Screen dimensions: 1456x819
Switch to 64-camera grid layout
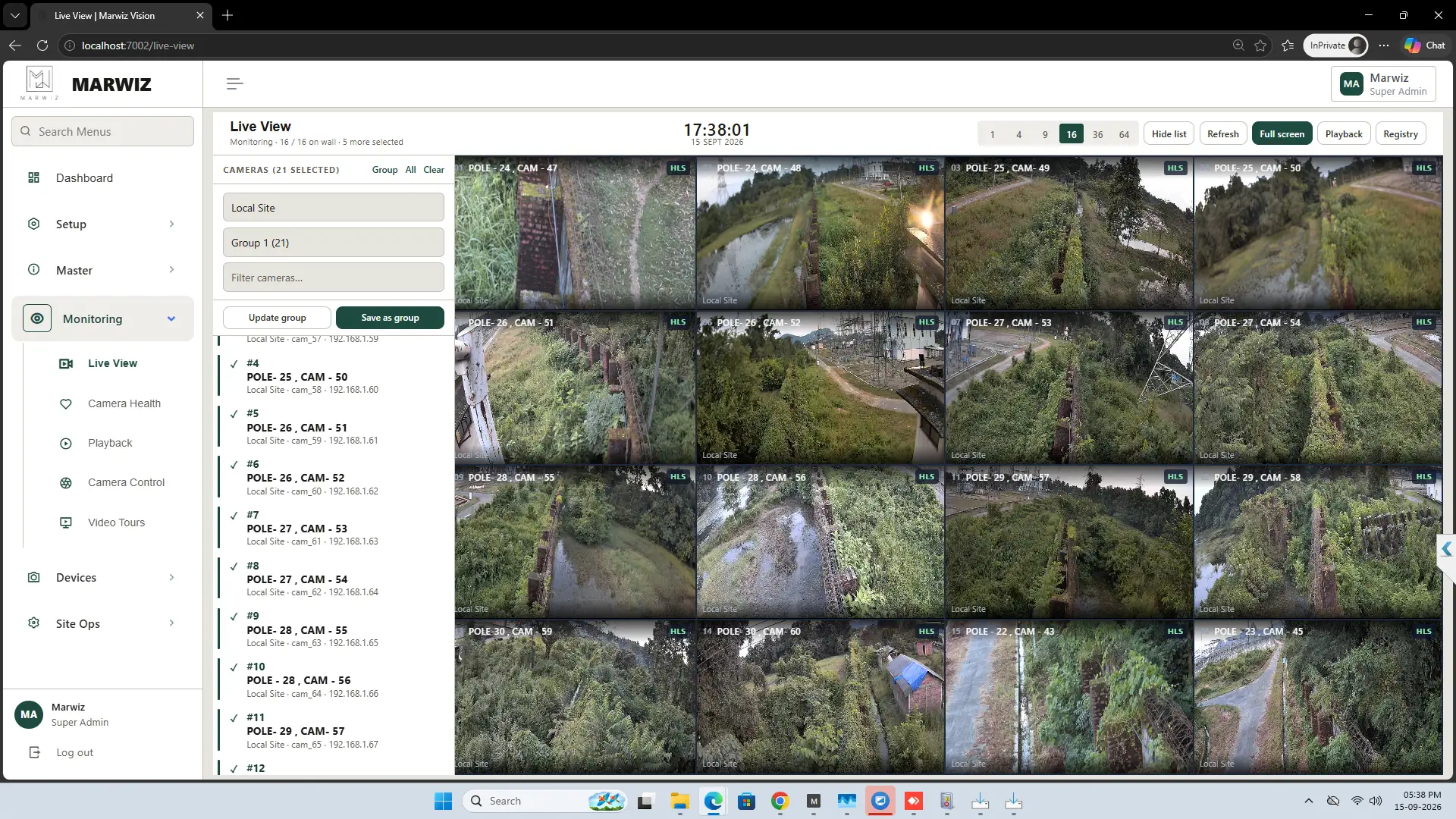click(x=1125, y=134)
